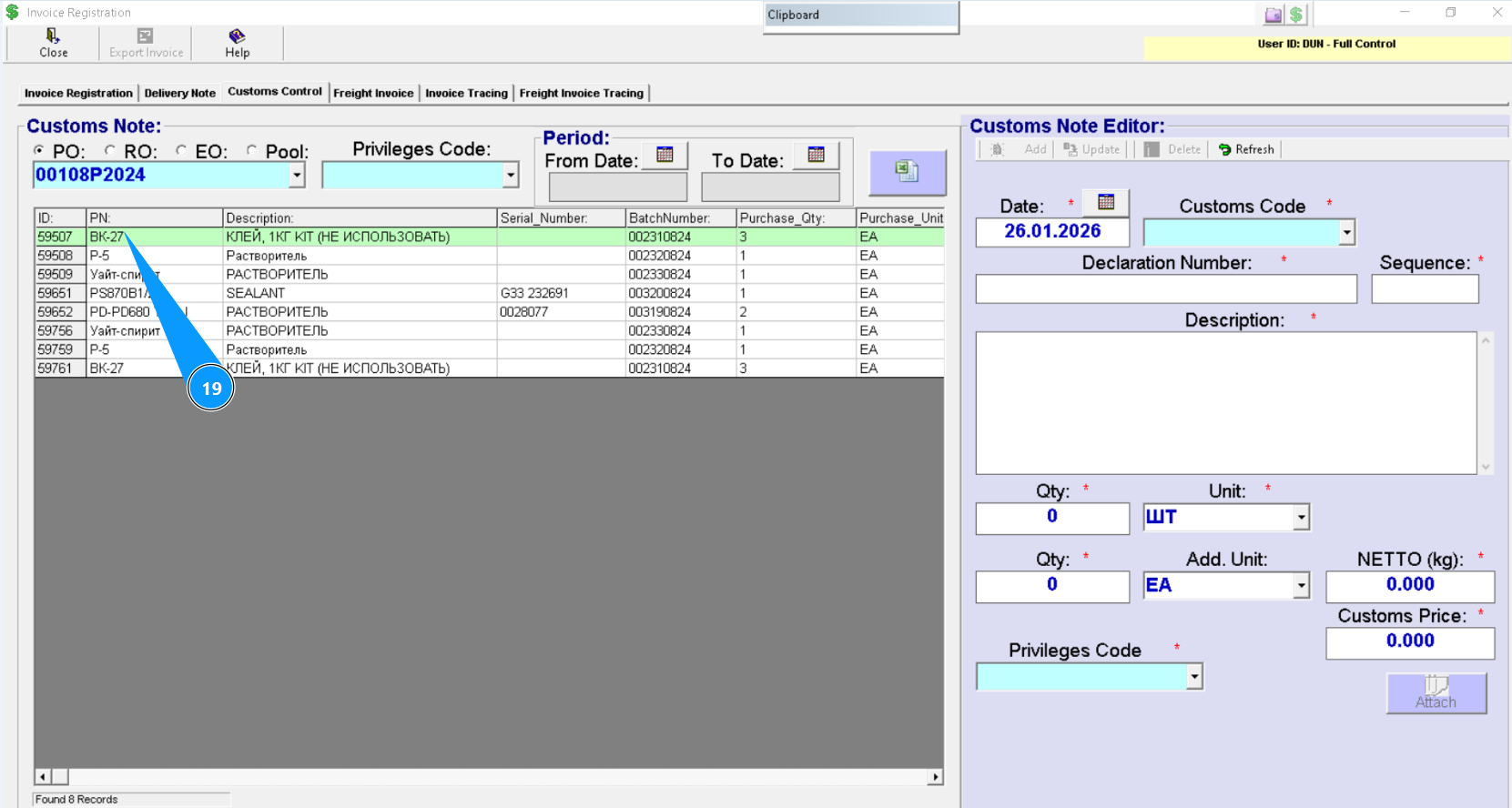Select the row with ID 59761
The width and height of the screenshot is (1512, 808).
[489, 369]
